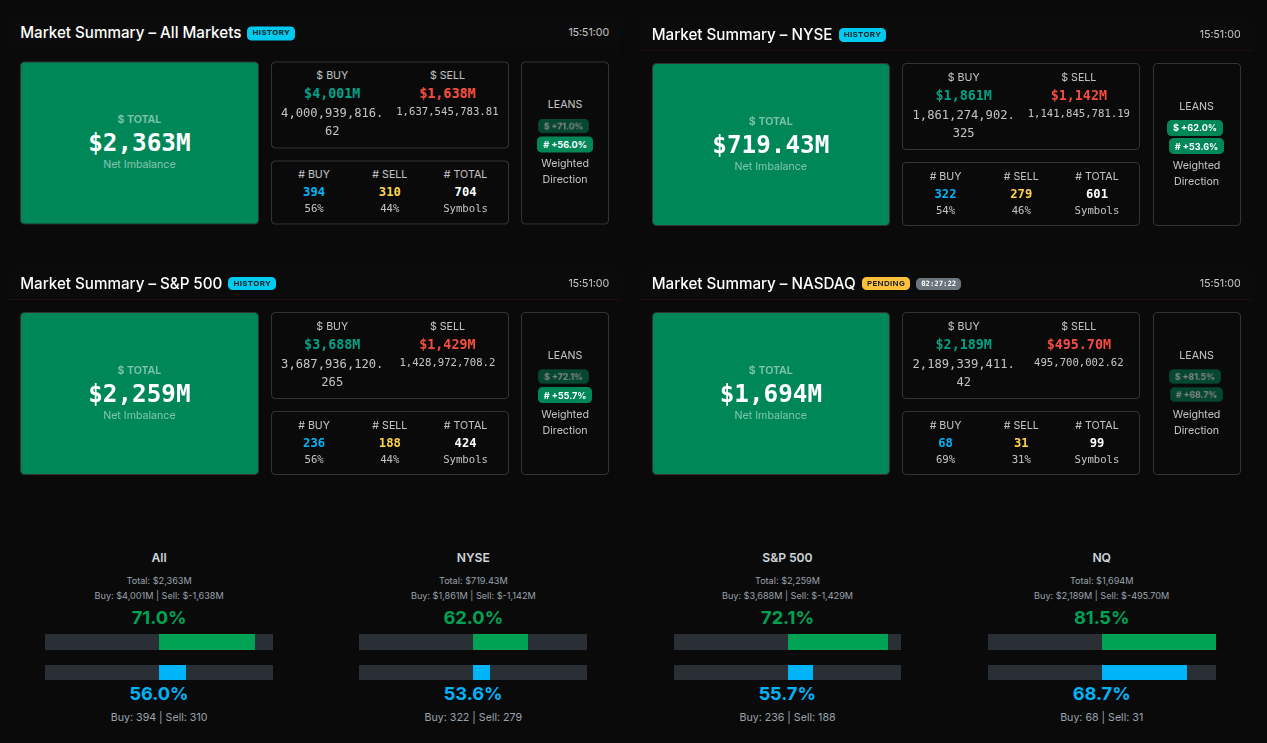Screen dimensions: 1267x743
Task: Enable the $ +81.5% lean badge in NASDAQ panel
Action: tap(1195, 377)
